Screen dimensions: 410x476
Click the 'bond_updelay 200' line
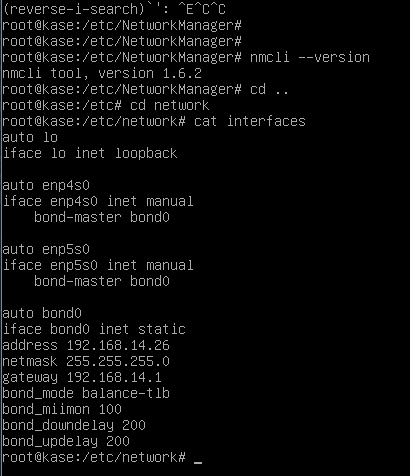pos(66,441)
